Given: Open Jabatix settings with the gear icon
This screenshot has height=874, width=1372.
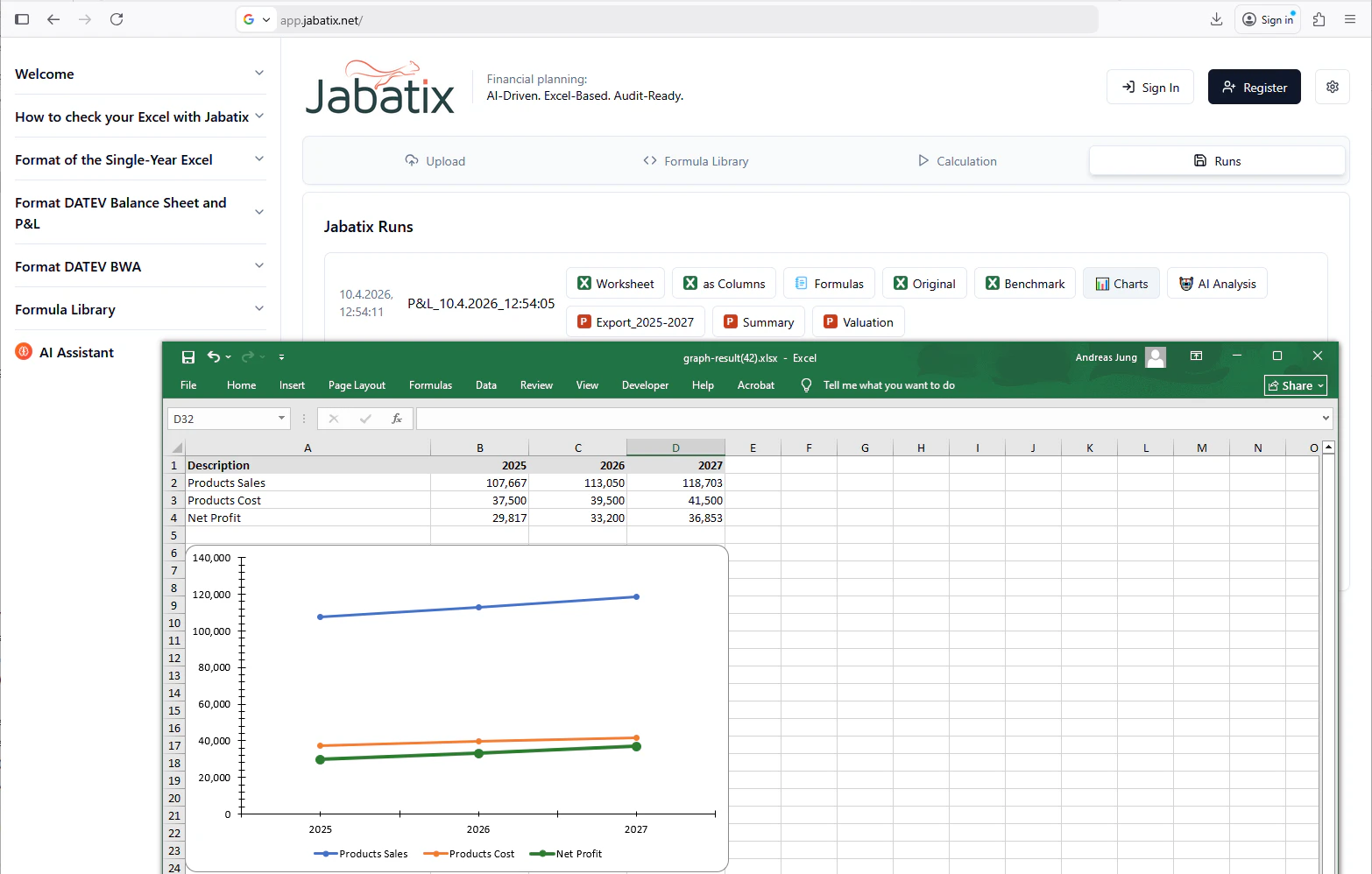Looking at the screenshot, I should (1333, 87).
